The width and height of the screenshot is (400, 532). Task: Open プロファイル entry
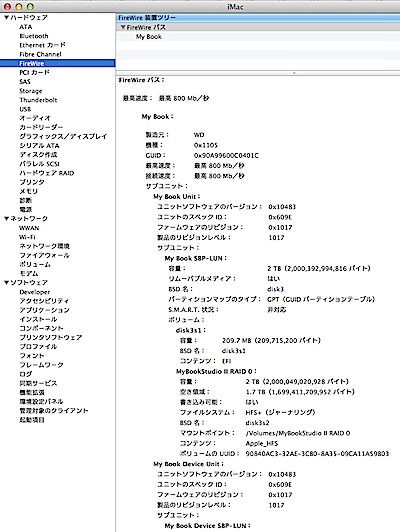38,347
